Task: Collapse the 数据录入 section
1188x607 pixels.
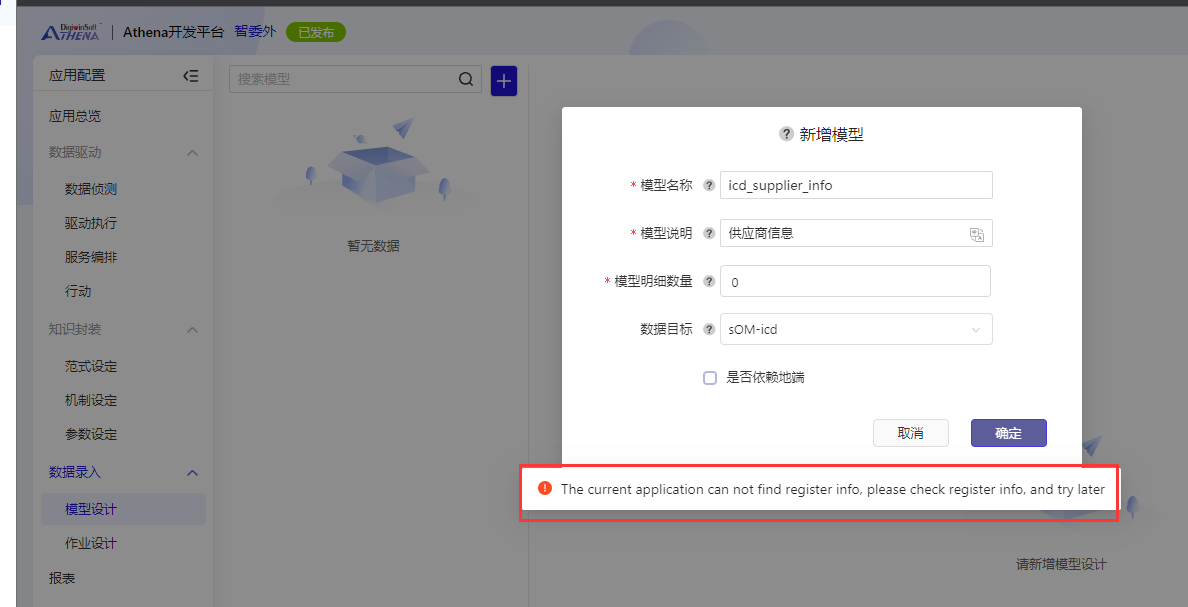Action: [193, 472]
